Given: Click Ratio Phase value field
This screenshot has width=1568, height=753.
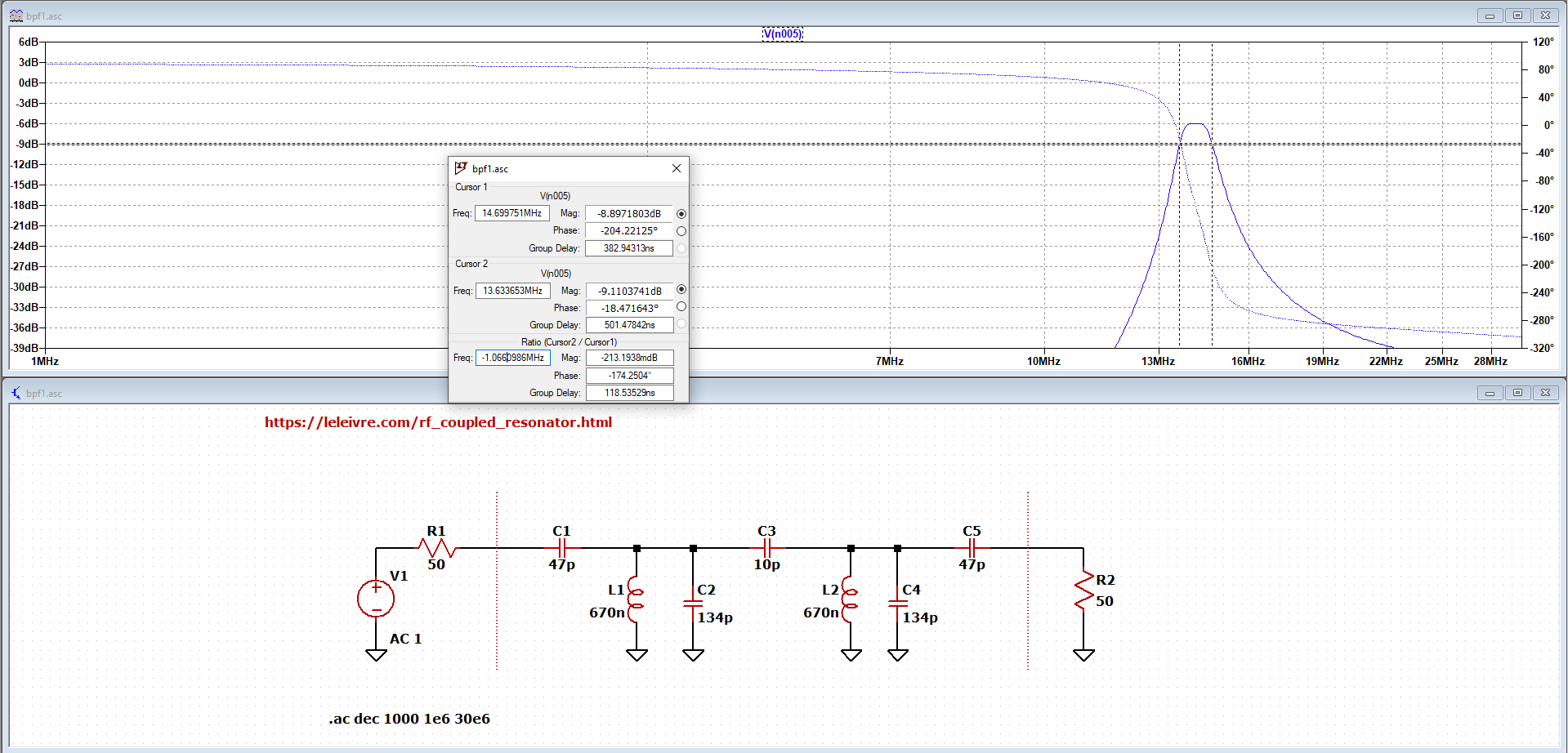Looking at the screenshot, I should (x=630, y=376).
